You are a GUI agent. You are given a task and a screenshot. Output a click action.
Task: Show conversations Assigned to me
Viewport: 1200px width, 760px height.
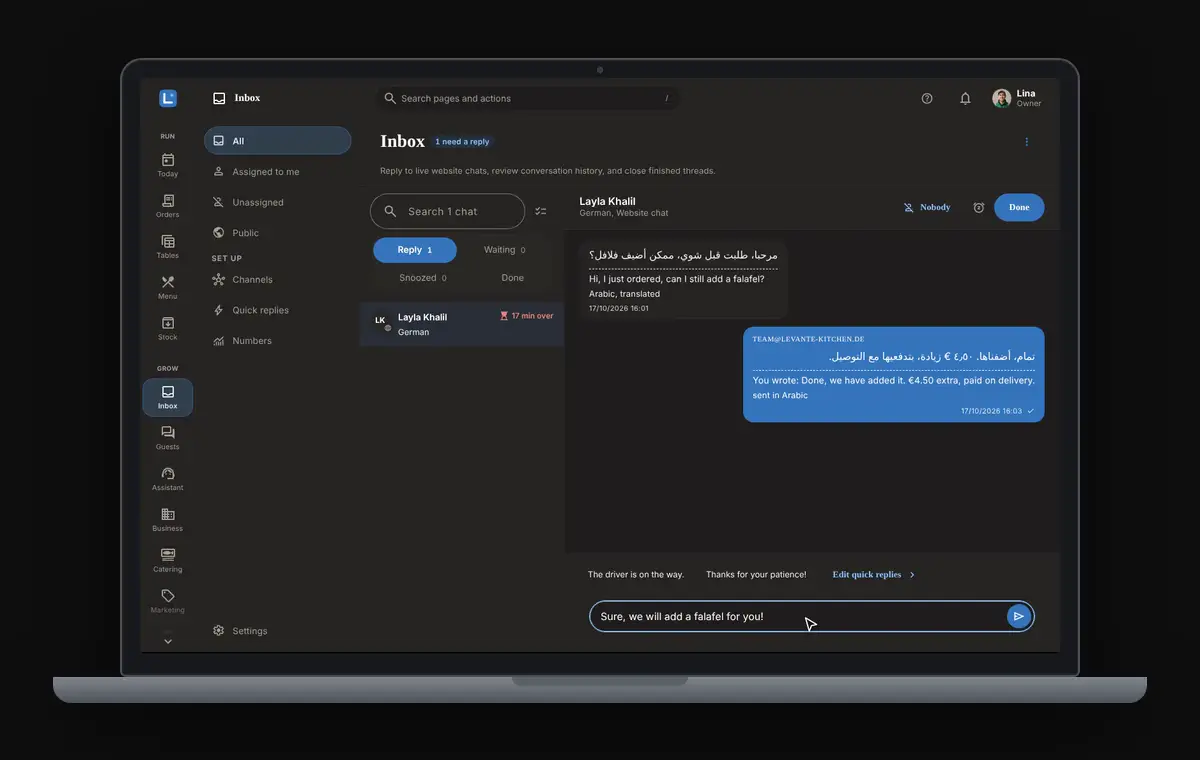277,172
